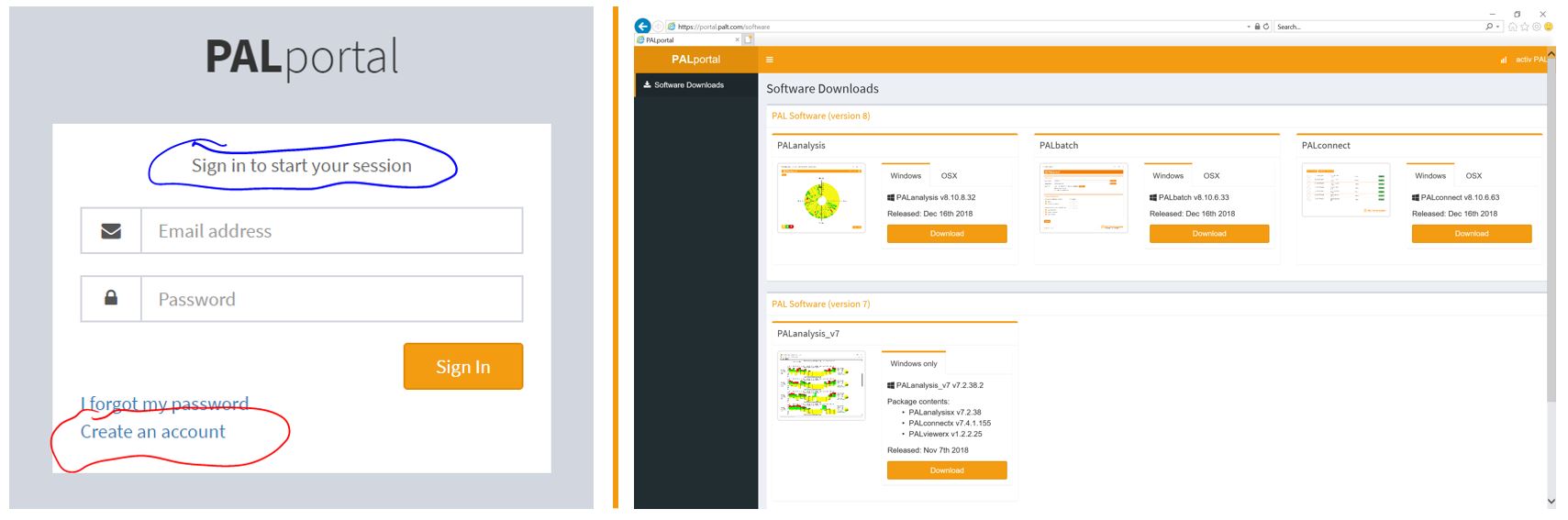Select OSX tab under PALconnect
1568x520 pixels.
(1473, 175)
